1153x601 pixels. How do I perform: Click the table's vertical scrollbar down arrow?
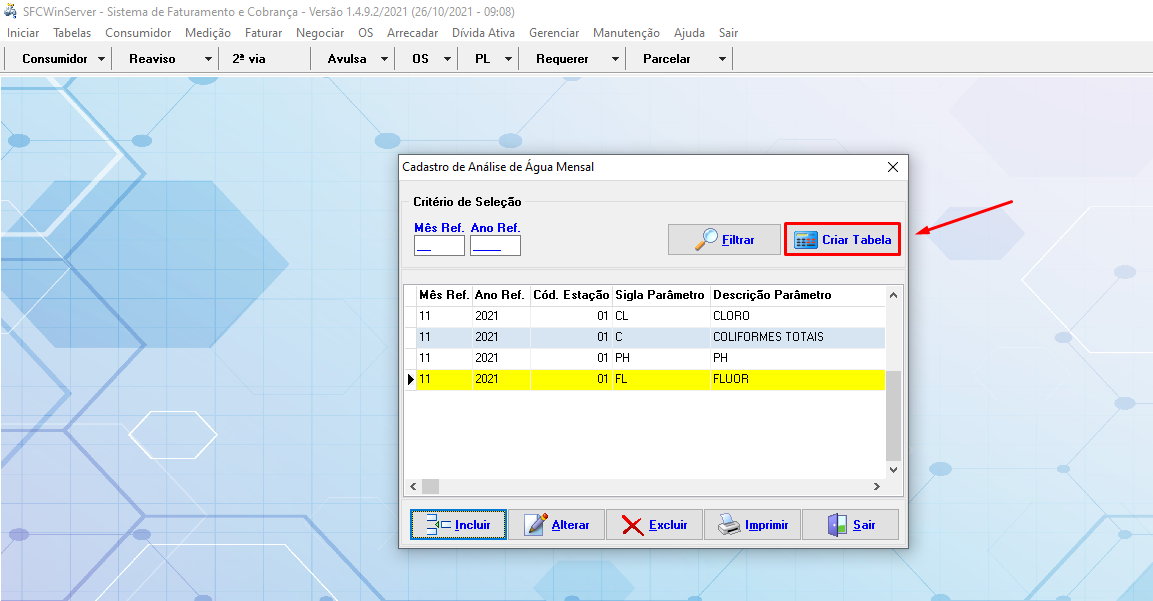[x=894, y=469]
